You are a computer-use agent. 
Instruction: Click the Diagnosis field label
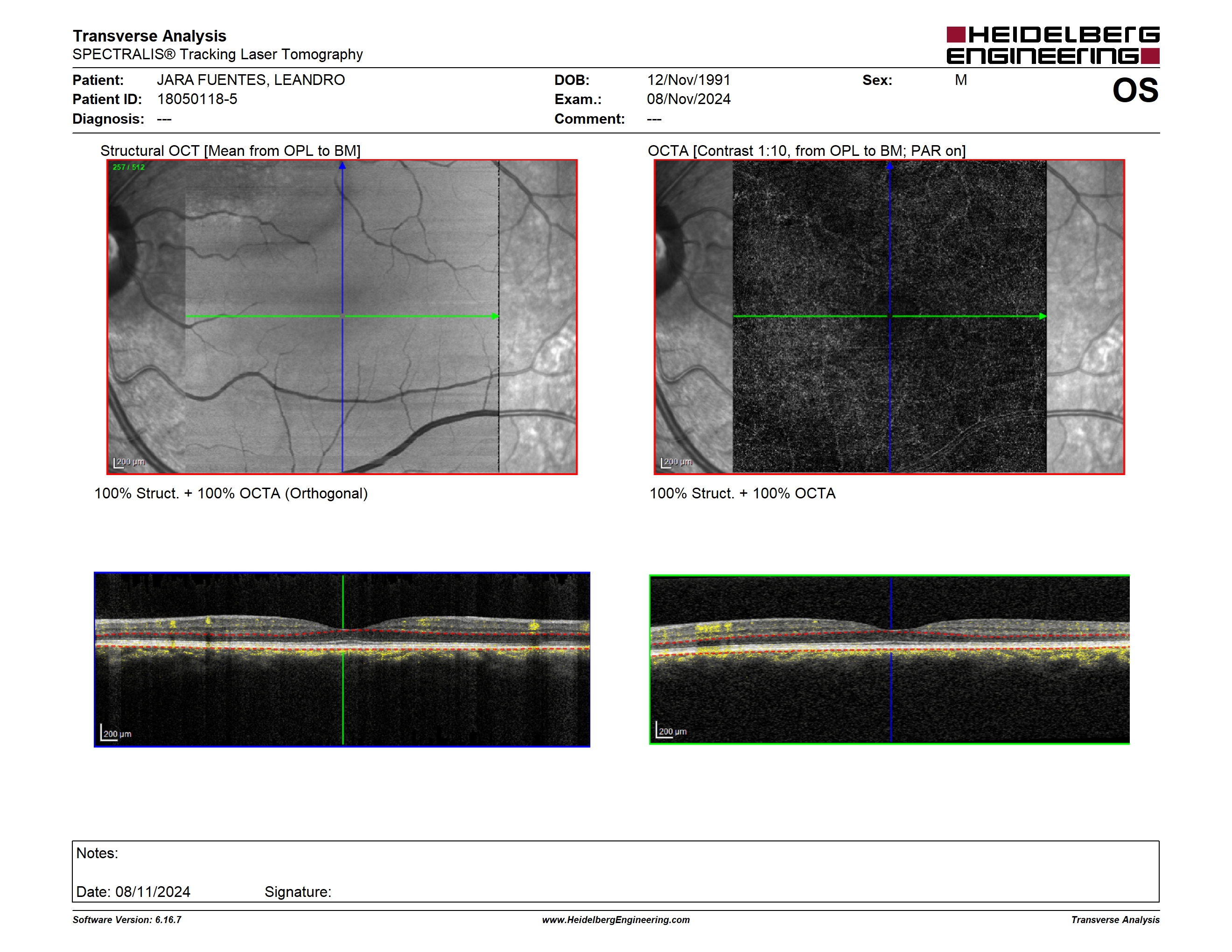pos(108,119)
